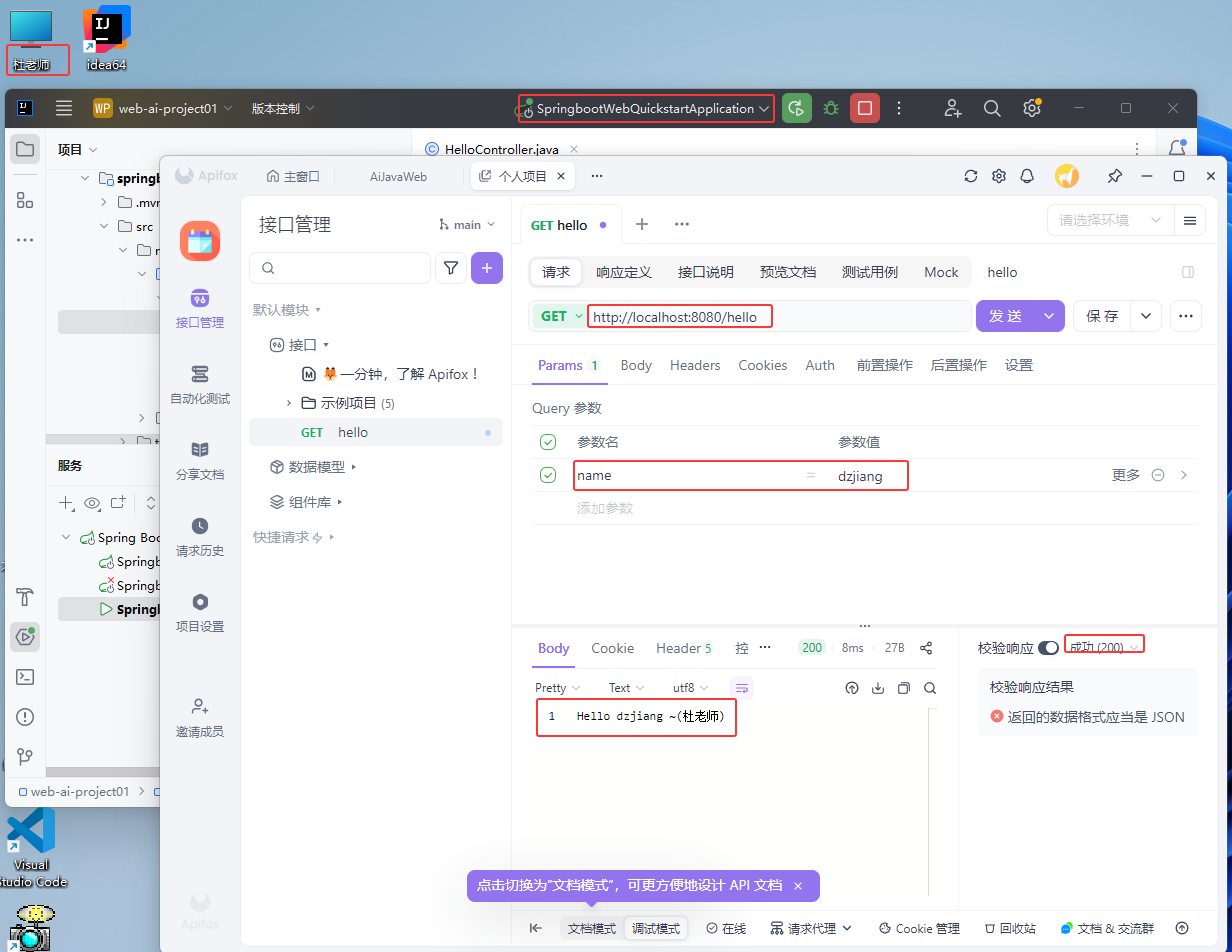Uncheck the name parameter checkbox

click(548, 475)
